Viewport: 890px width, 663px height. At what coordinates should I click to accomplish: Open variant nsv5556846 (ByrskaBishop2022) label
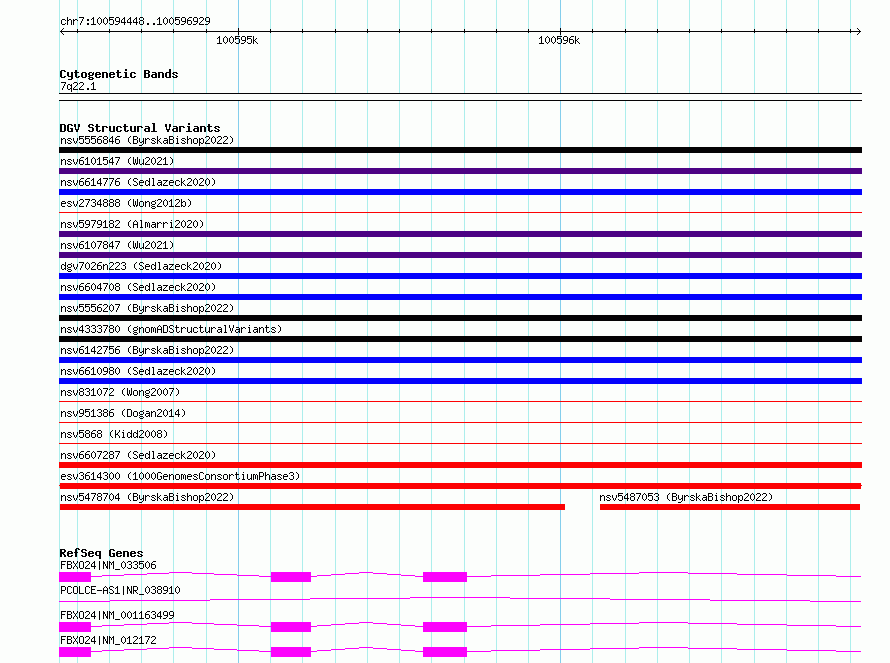pyautogui.click(x=147, y=140)
